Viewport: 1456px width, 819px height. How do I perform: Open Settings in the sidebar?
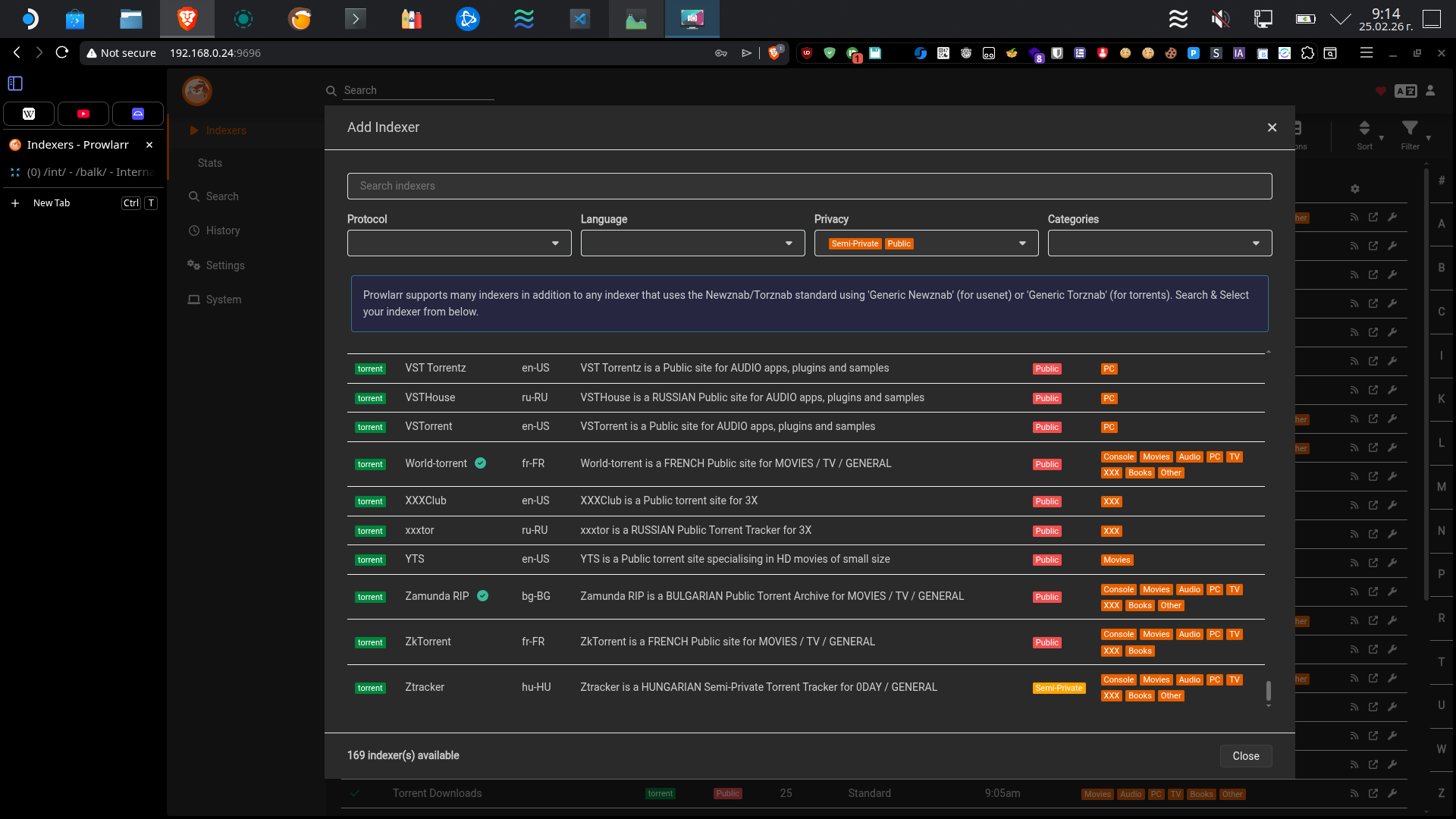pyautogui.click(x=224, y=265)
